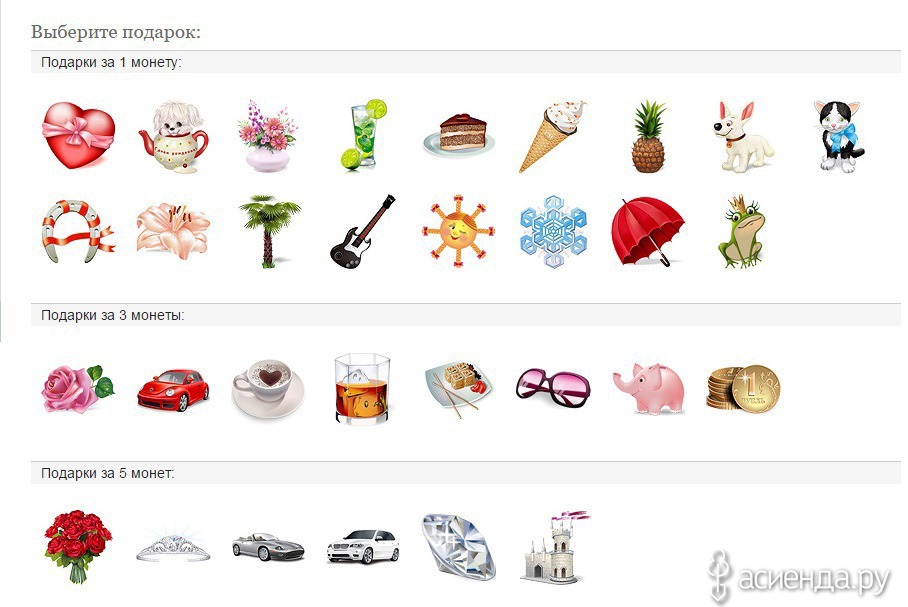Select the red umbrella gift
This screenshot has height=607, width=908.
[648, 231]
